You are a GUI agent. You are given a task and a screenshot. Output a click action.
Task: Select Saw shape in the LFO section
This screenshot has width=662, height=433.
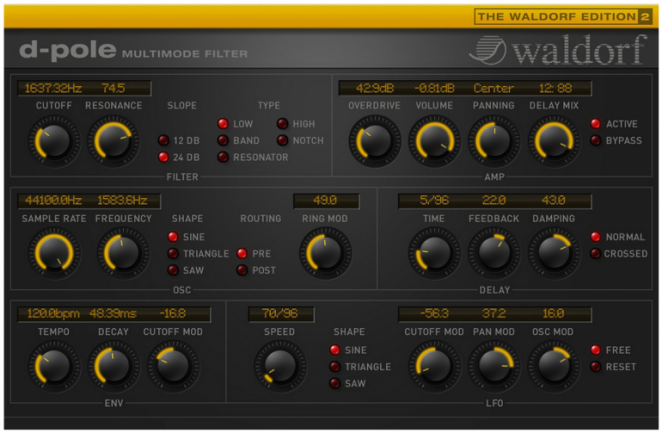tap(335, 383)
